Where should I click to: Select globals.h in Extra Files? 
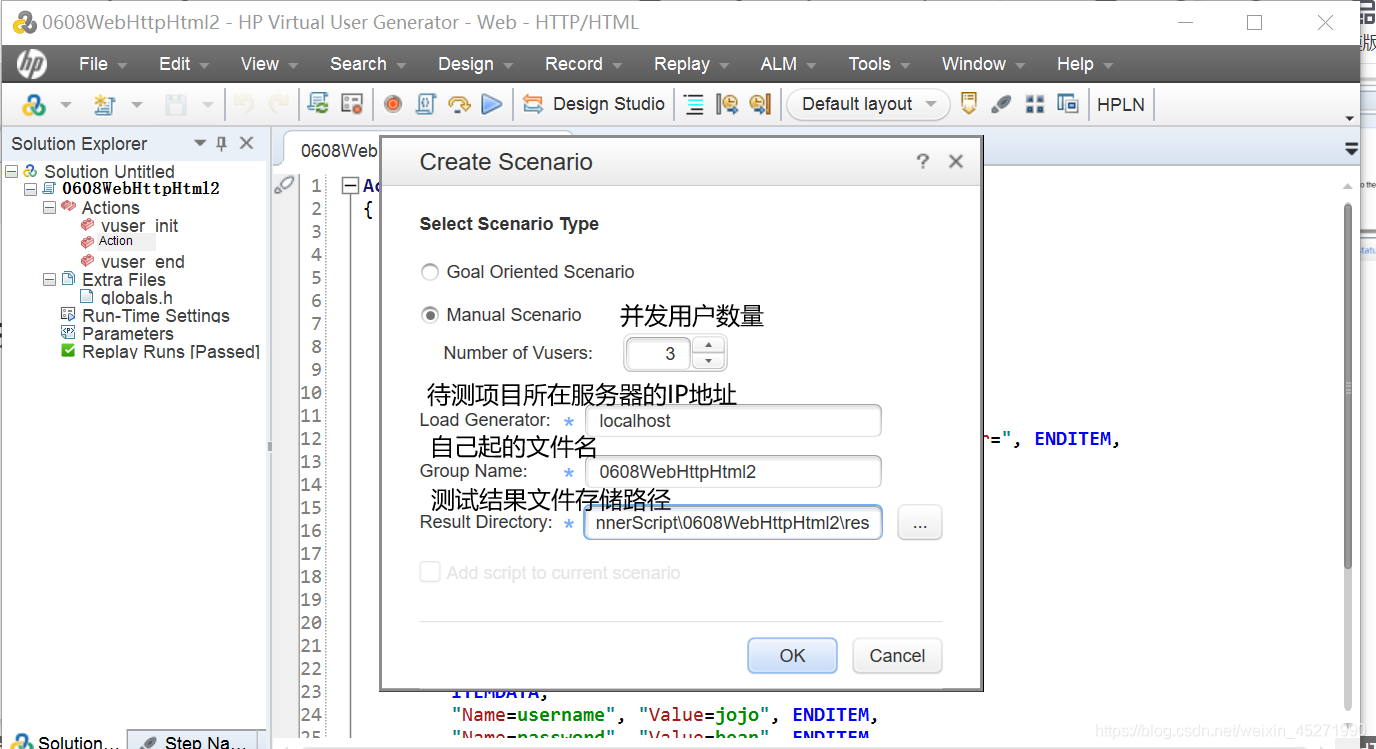136,298
